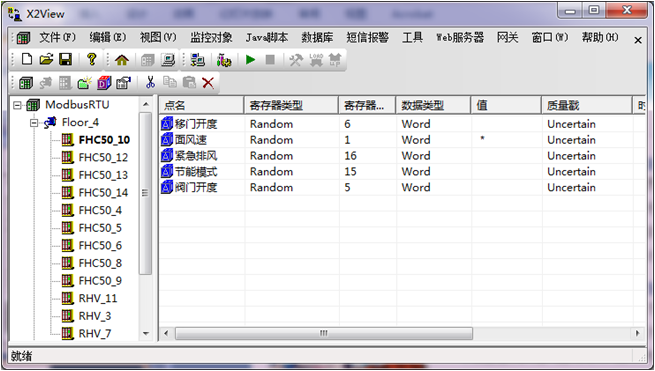Start monitoring with the green play icon

pyautogui.click(x=251, y=60)
